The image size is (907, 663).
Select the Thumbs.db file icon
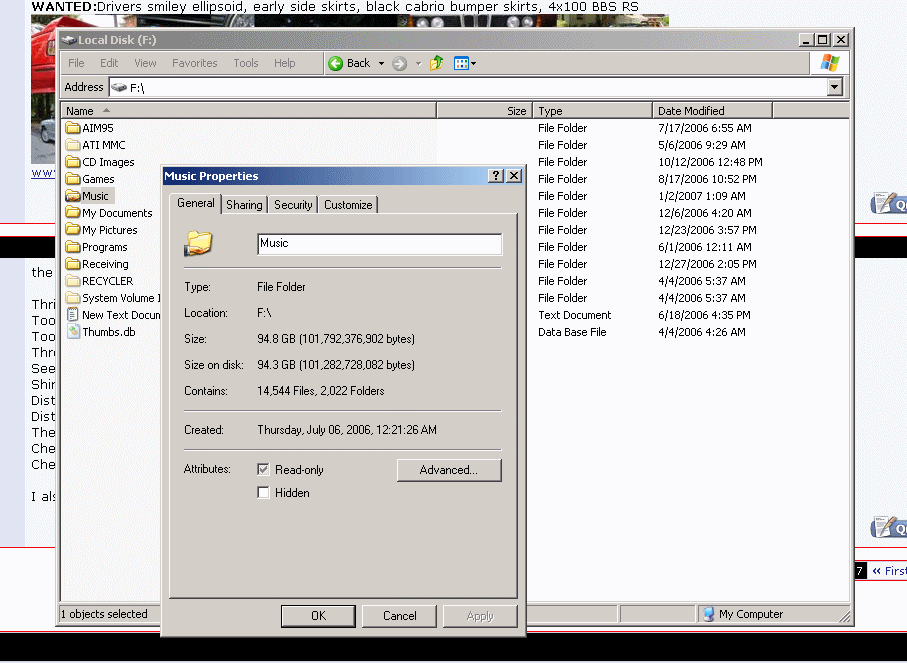coord(73,332)
